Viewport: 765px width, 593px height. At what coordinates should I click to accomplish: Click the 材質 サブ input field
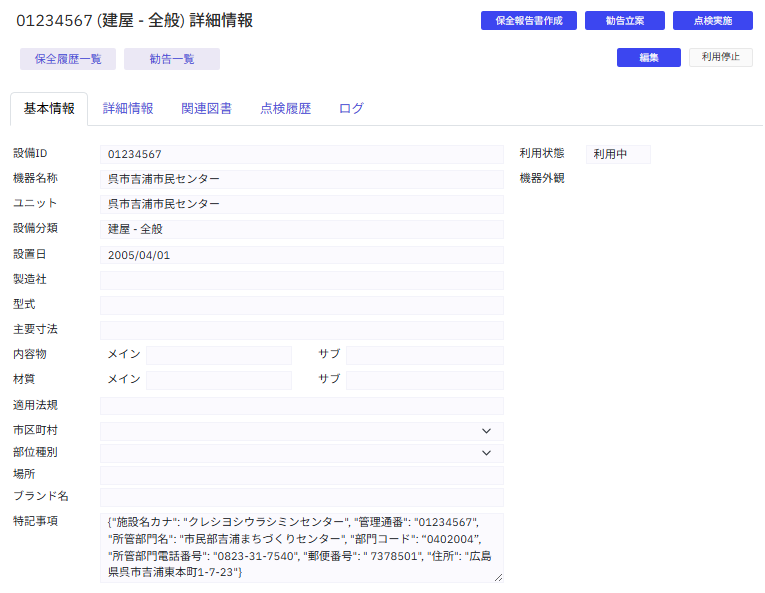click(424, 380)
